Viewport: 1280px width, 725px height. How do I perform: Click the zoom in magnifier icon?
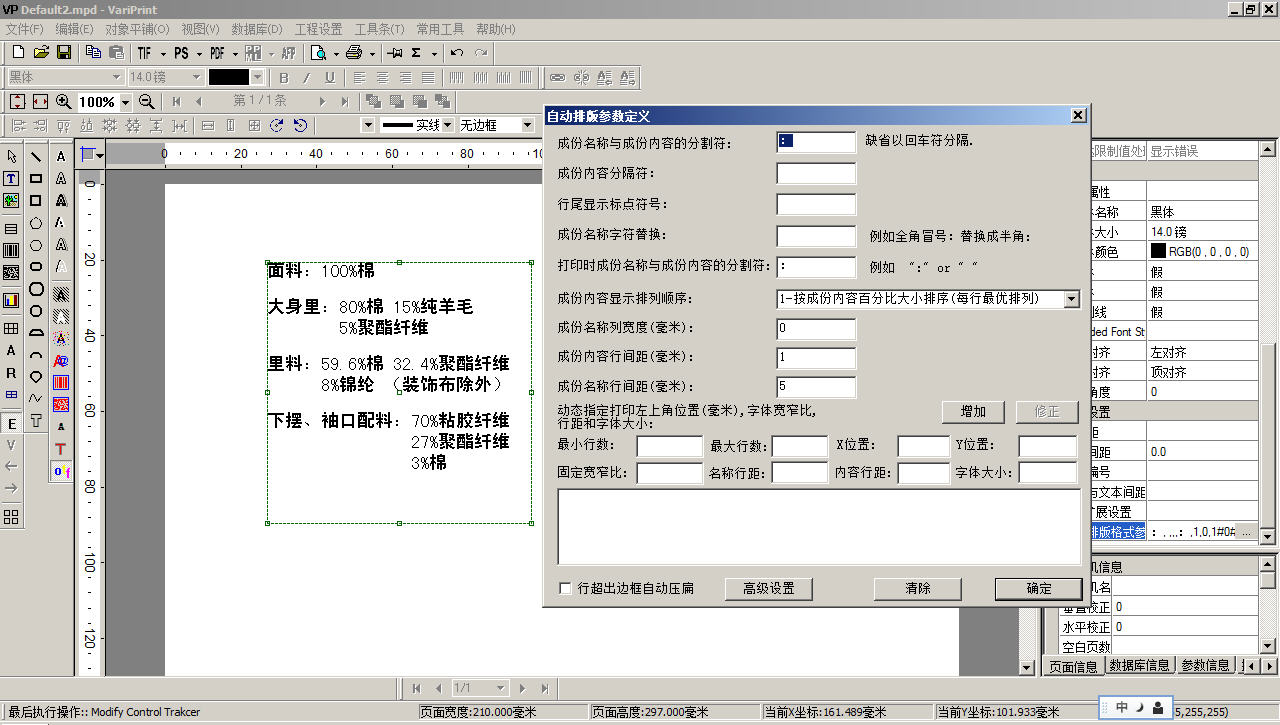[64, 101]
